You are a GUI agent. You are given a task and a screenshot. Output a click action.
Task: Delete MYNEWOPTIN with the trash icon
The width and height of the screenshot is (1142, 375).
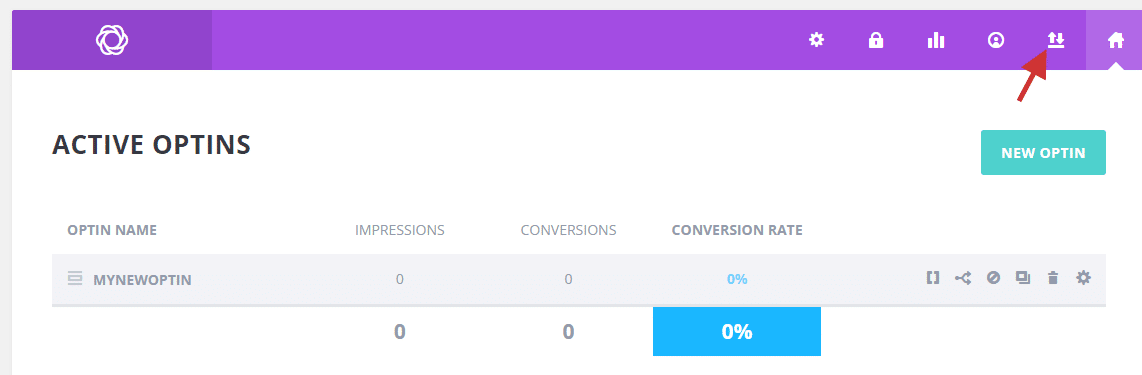[1052, 277]
